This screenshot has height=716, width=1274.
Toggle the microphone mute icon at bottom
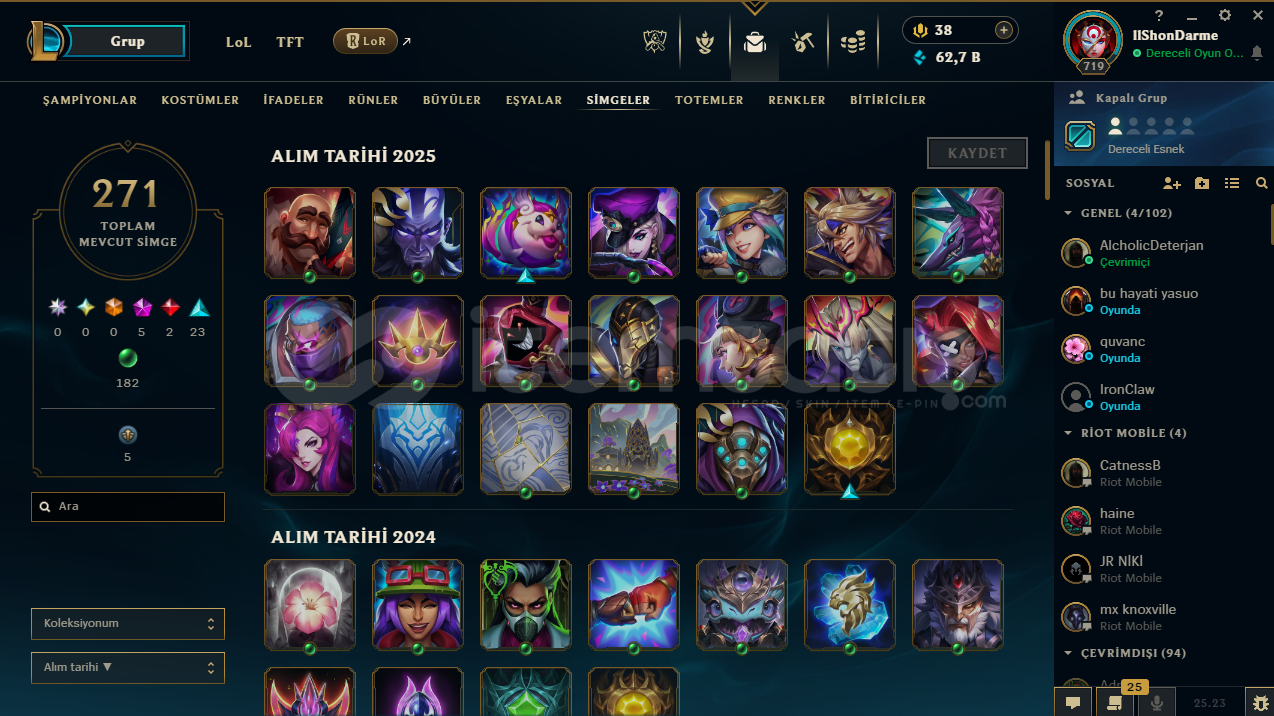click(1157, 702)
